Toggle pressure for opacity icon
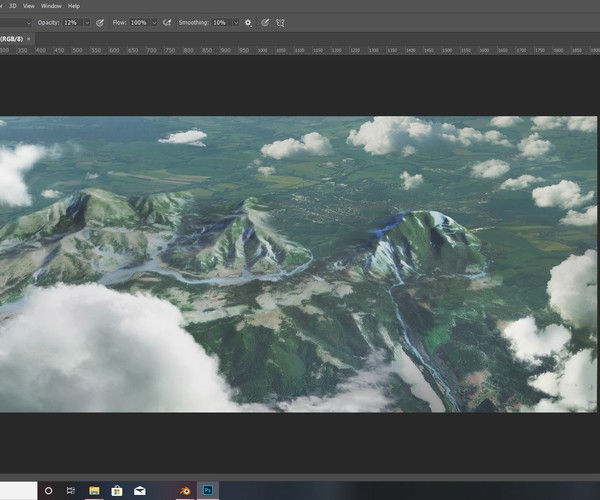The height and width of the screenshot is (500, 600). pos(100,23)
